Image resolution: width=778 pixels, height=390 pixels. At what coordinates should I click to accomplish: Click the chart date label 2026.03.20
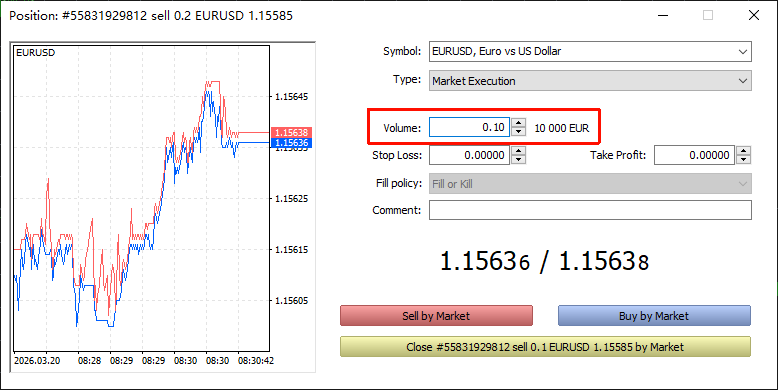point(37,361)
